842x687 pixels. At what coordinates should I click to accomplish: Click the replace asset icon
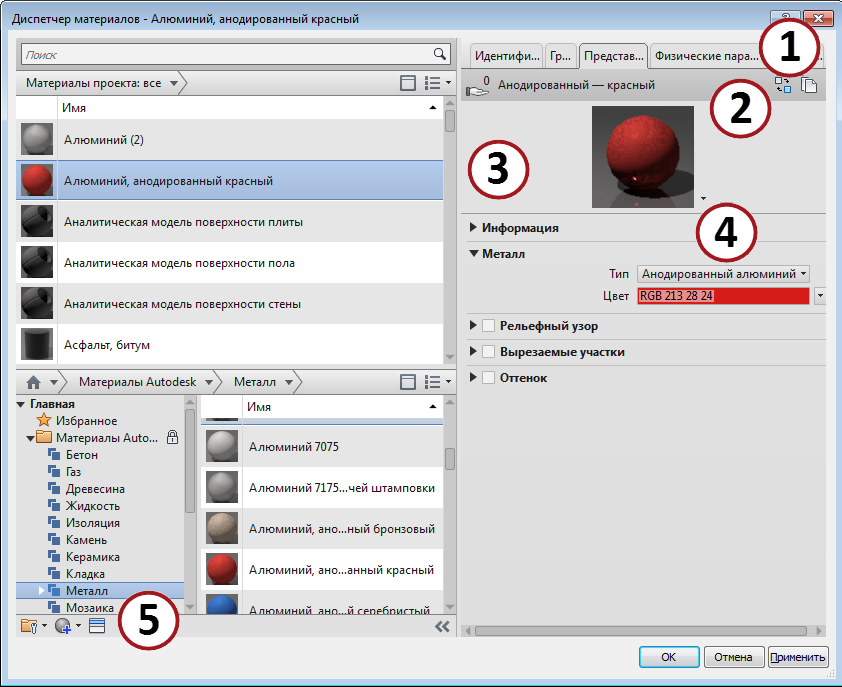coord(782,85)
